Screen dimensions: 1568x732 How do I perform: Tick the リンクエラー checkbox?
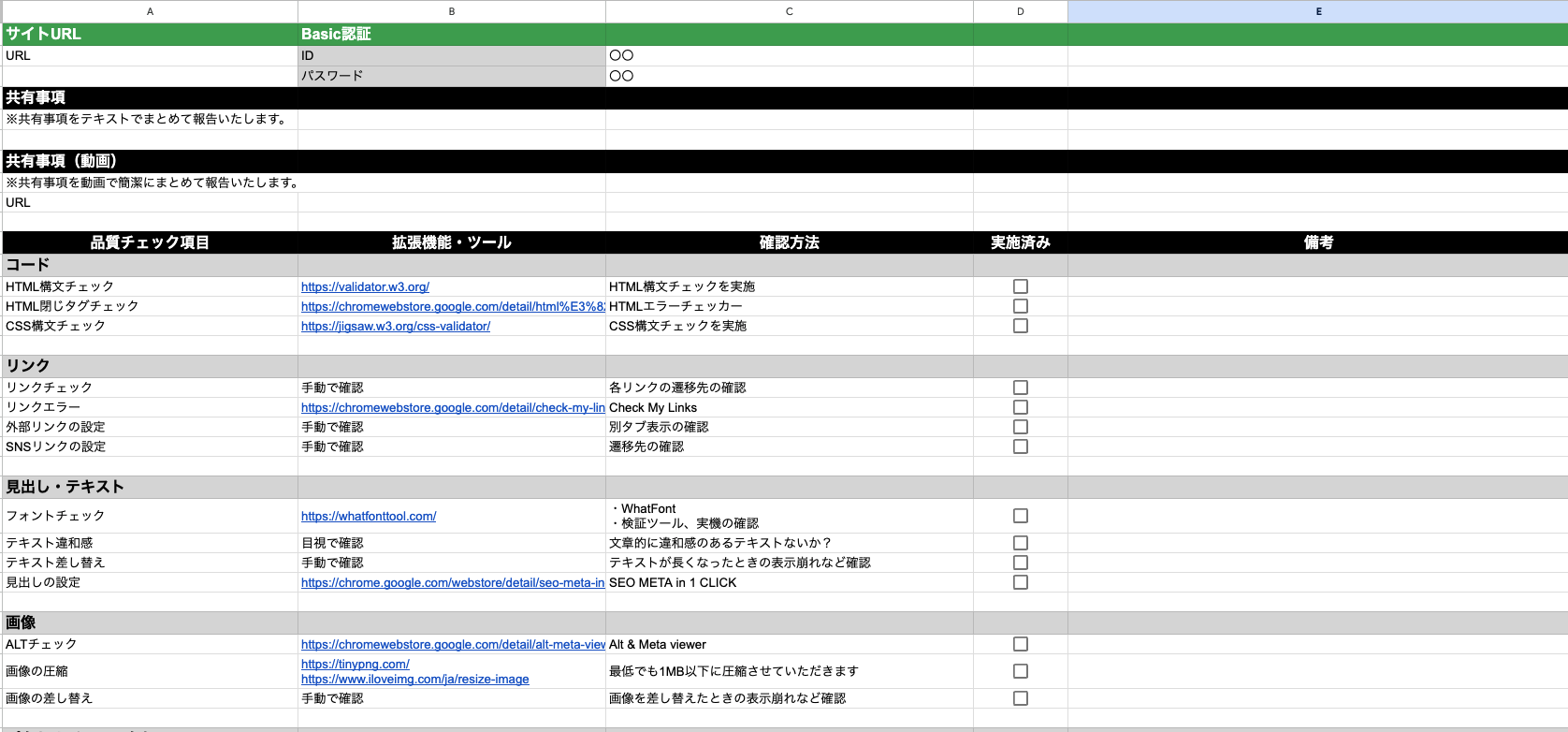pyautogui.click(x=1021, y=407)
